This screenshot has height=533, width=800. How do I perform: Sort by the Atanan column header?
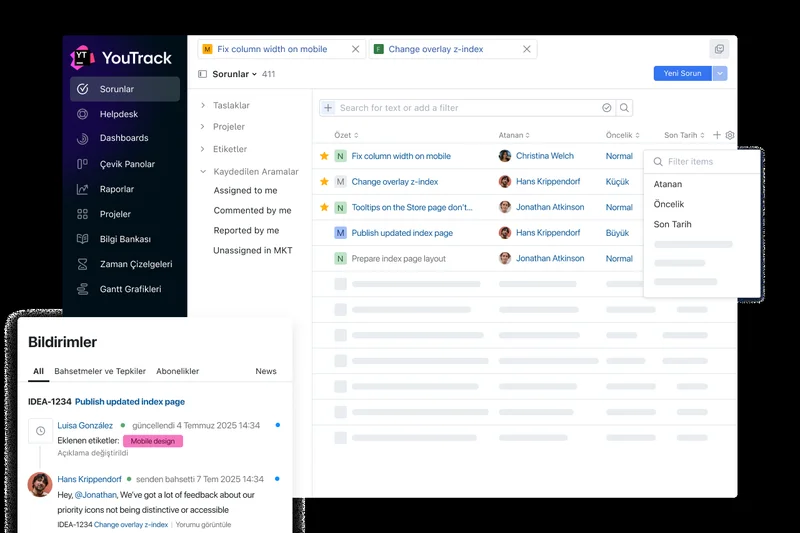(x=514, y=135)
